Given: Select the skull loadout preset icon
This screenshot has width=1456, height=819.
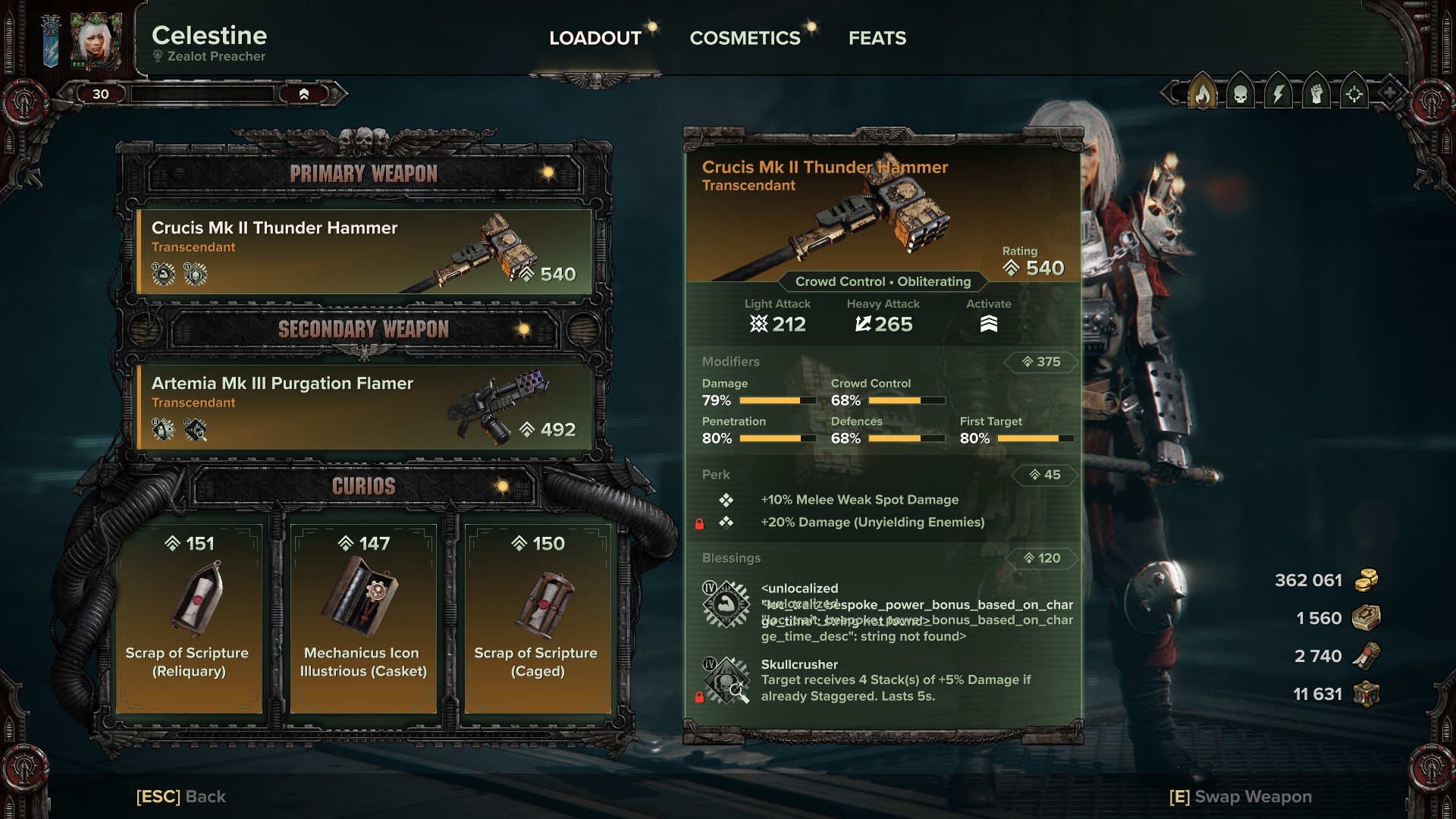Looking at the screenshot, I should 1241,94.
